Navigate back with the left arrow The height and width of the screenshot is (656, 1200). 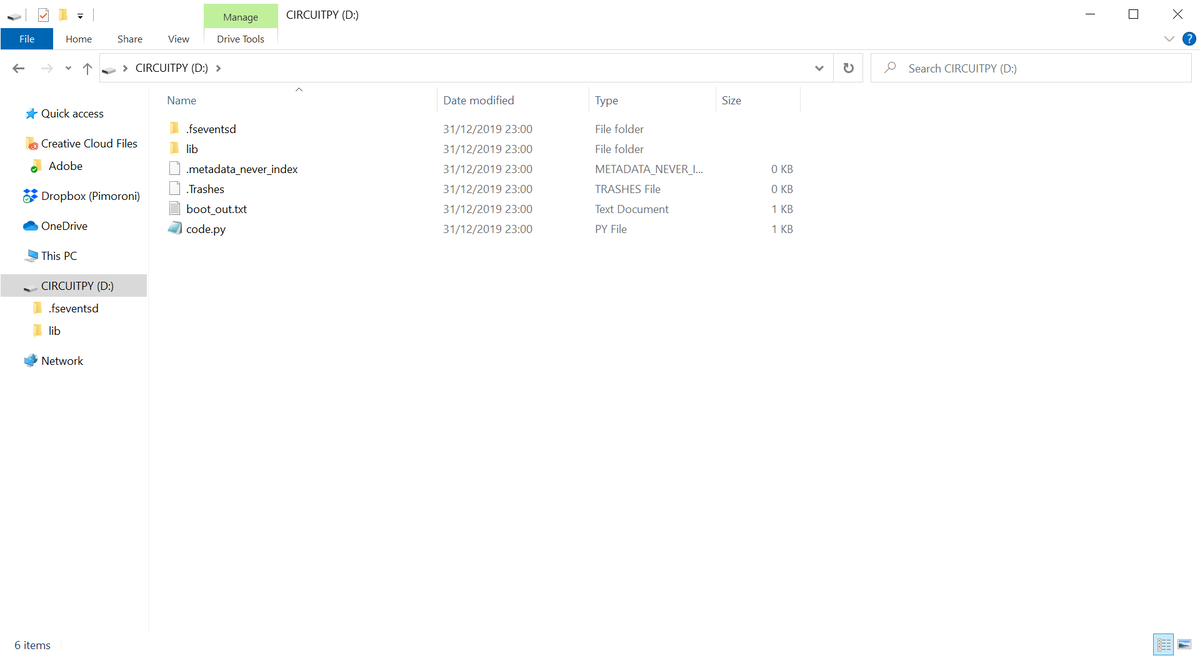pos(18,68)
